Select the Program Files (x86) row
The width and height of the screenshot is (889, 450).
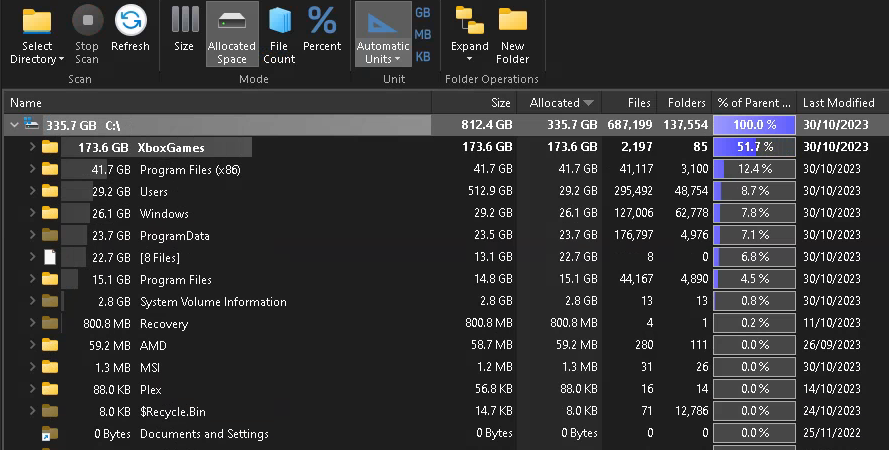click(444, 169)
